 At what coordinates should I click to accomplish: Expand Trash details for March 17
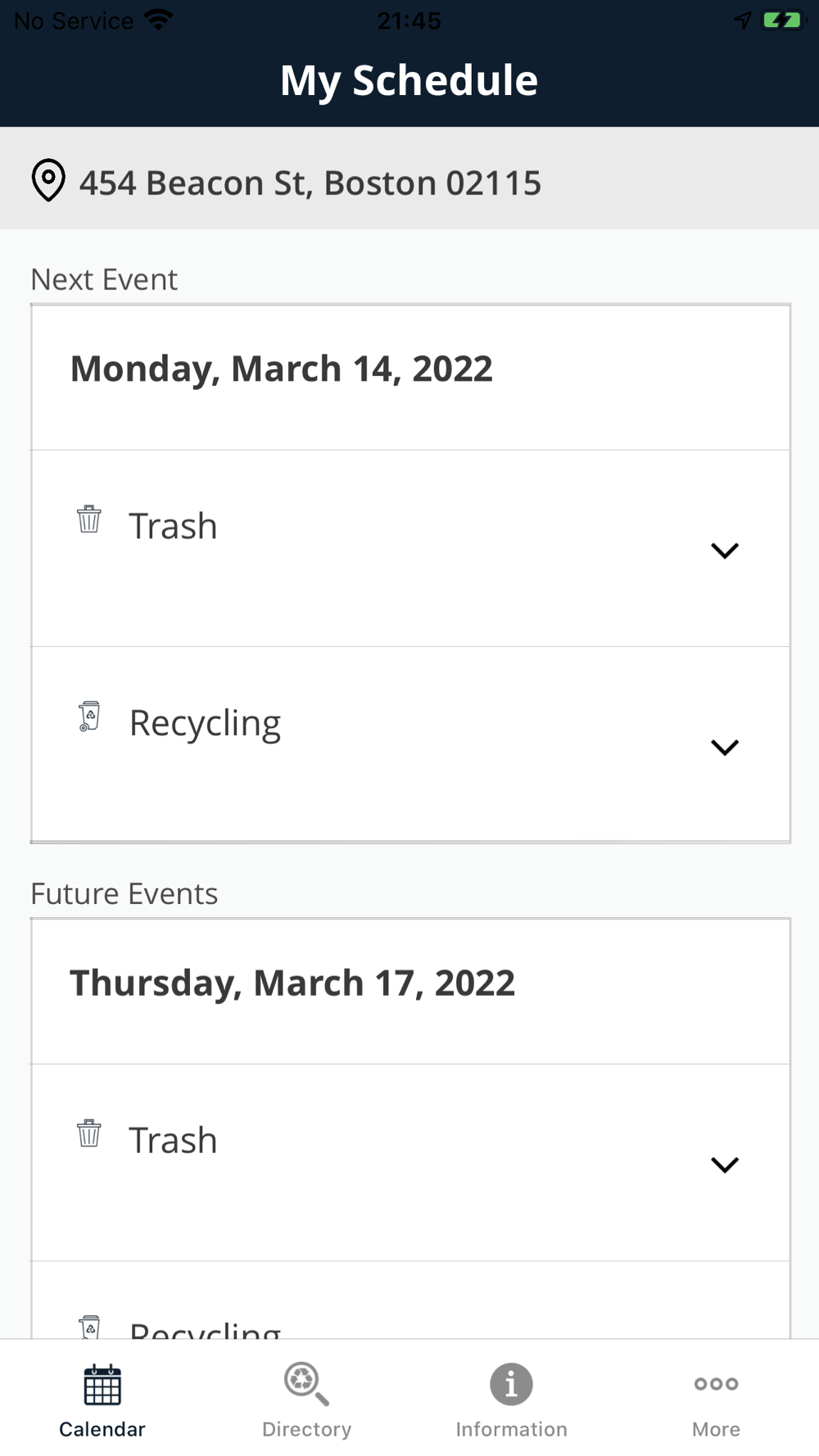coord(725,1164)
